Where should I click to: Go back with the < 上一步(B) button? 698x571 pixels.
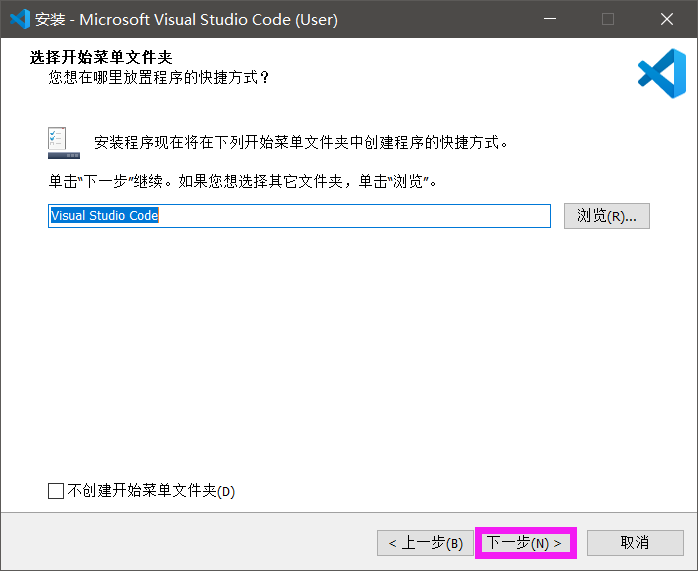pyautogui.click(x=425, y=543)
